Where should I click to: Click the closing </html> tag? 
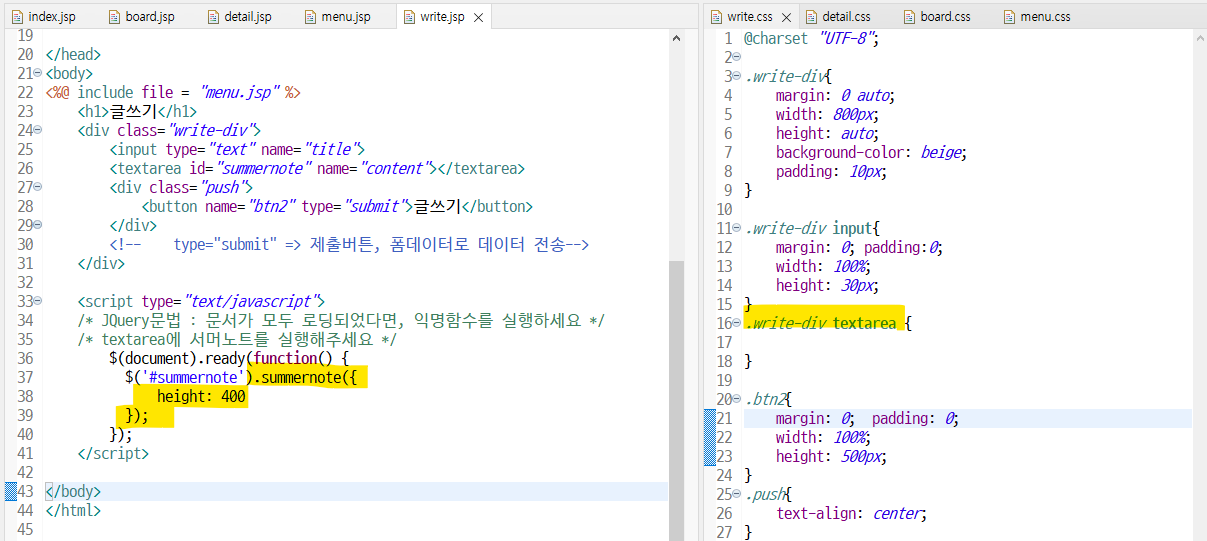tap(73, 511)
